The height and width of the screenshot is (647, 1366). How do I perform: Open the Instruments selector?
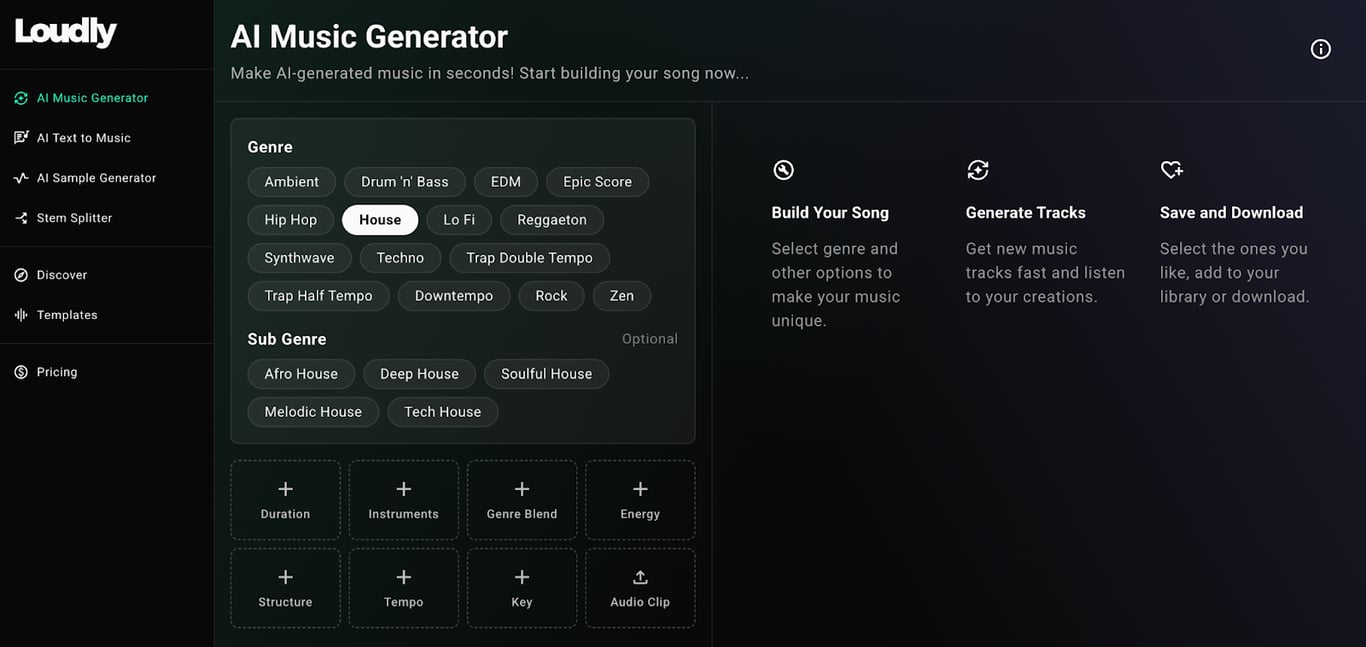403,499
